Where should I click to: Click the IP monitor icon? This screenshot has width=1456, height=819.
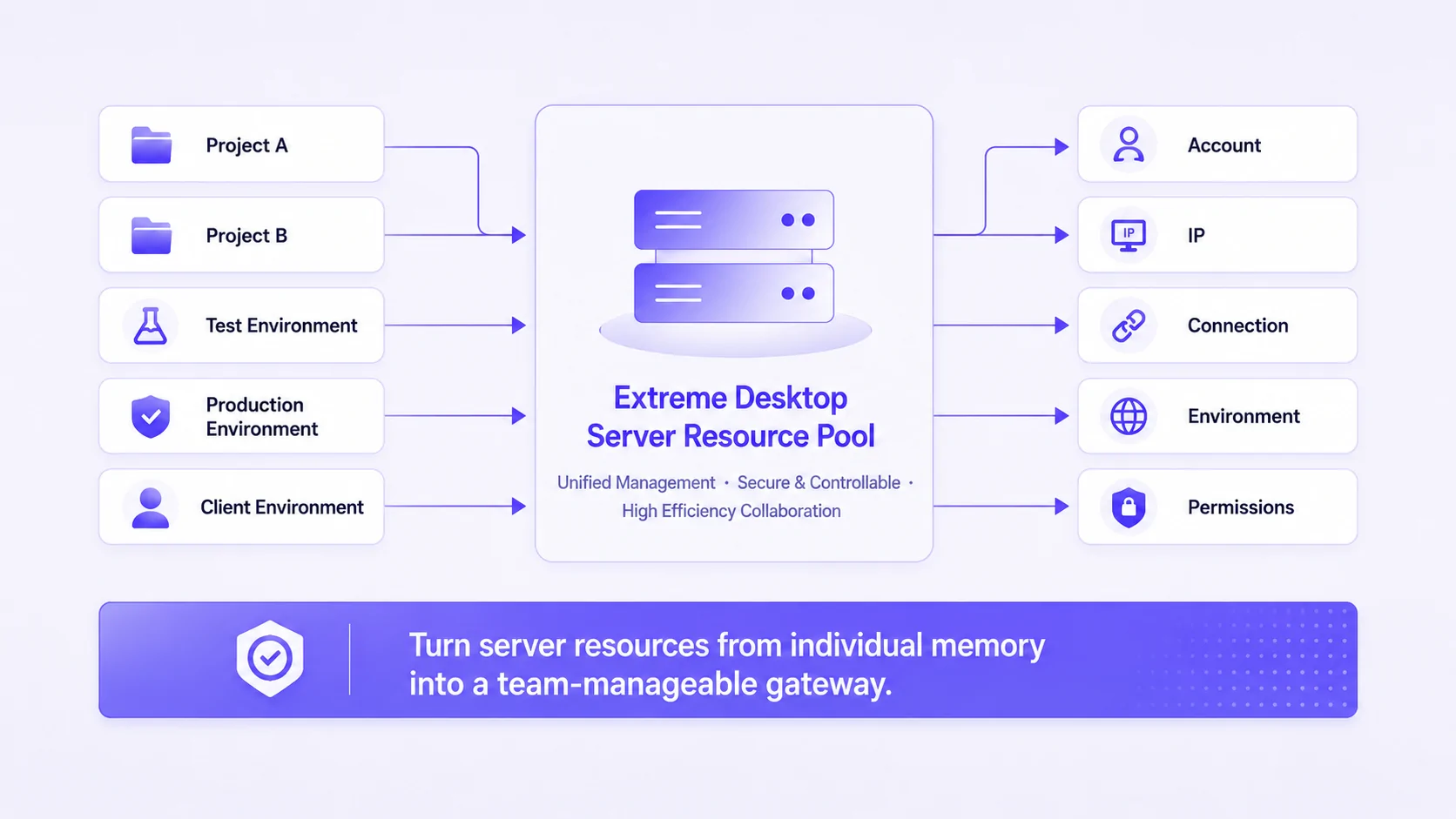[1129, 235]
